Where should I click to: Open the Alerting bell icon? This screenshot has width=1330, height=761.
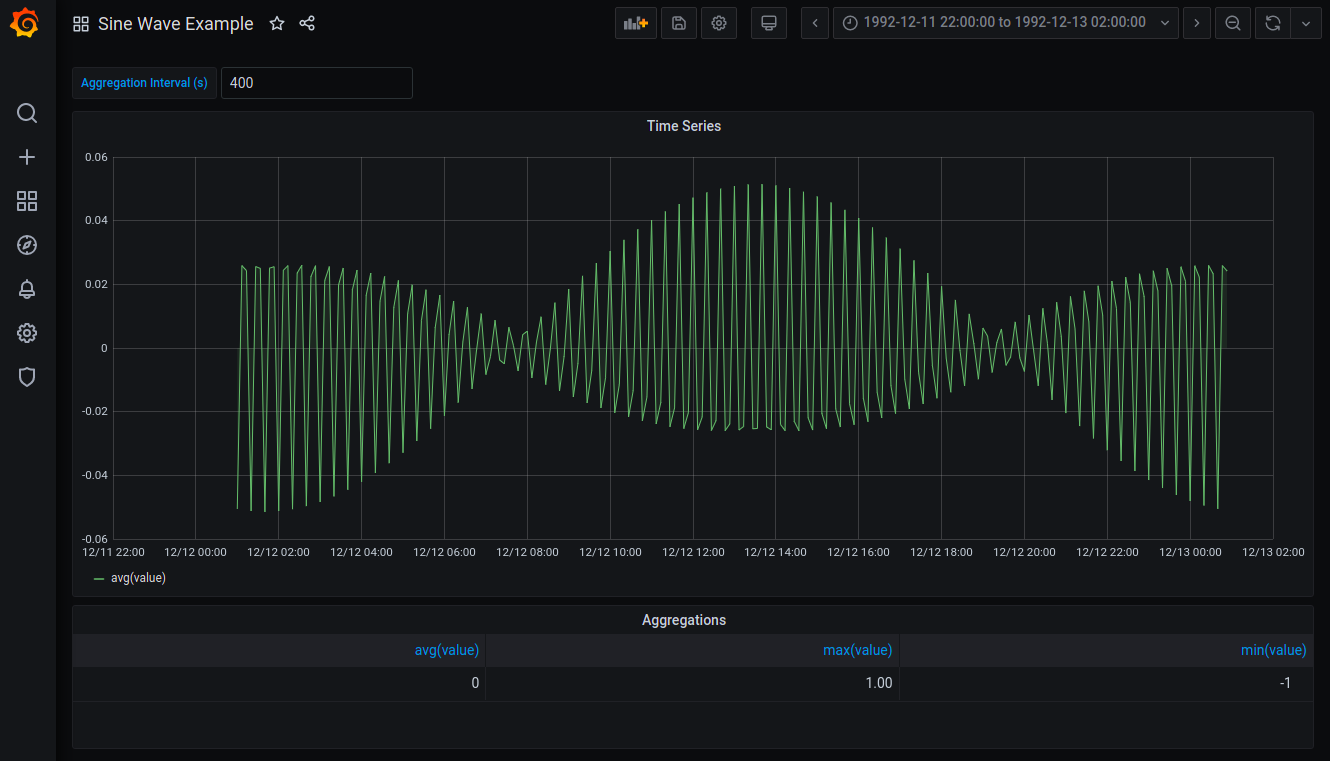[27, 289]
